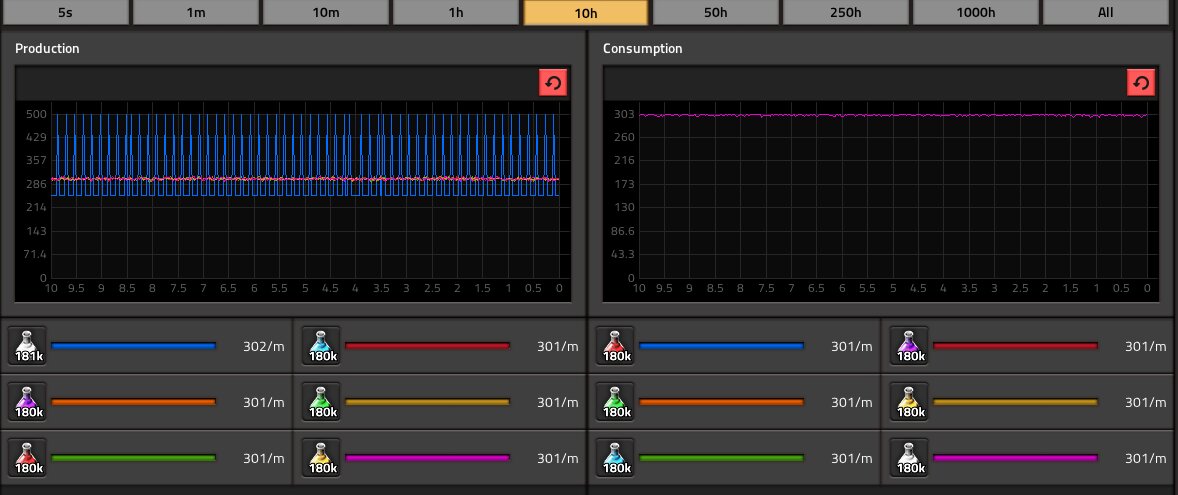Image resolution: width=1178 pixels, height=495 pixels.
Task: Click the green bar for Consumption cyan pack
Action: 721,457
